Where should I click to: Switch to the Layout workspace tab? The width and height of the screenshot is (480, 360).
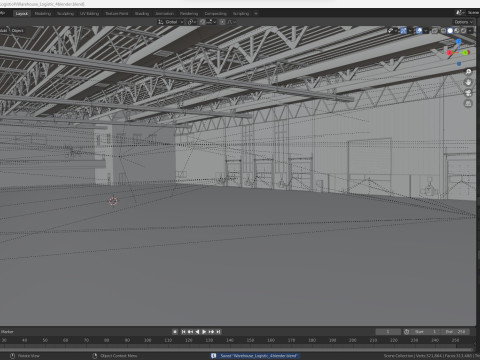point(22,14)
